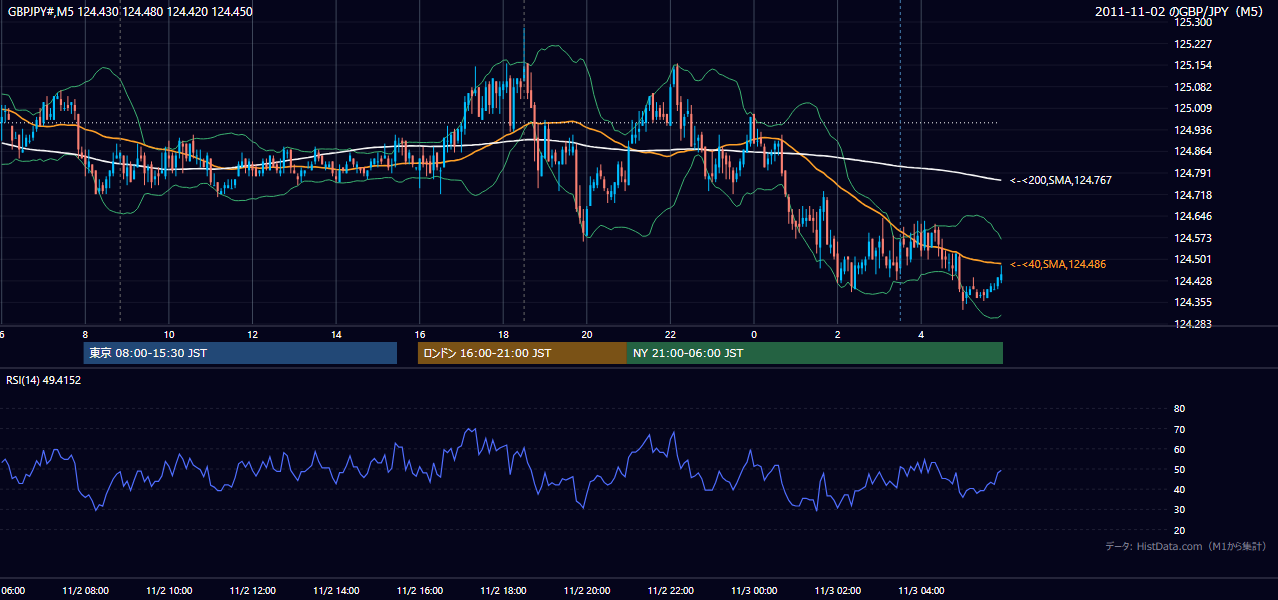Click the 2011-11-02 GBP/JPY (M5) chart title

point(1181,11)
